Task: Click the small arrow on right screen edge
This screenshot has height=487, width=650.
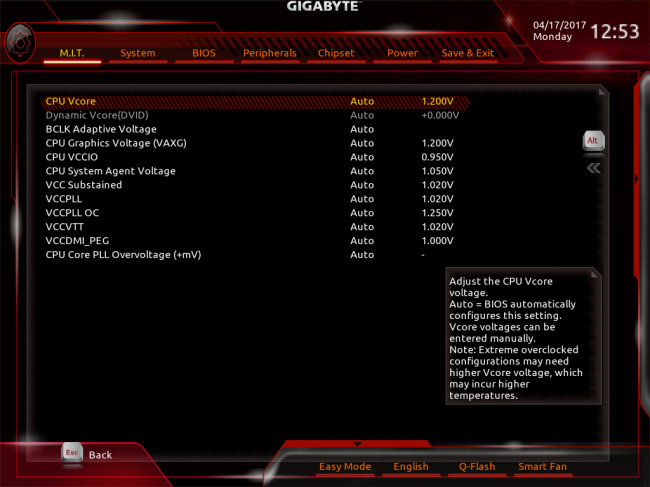Action: pyautogui.click(x=636, y=179)
